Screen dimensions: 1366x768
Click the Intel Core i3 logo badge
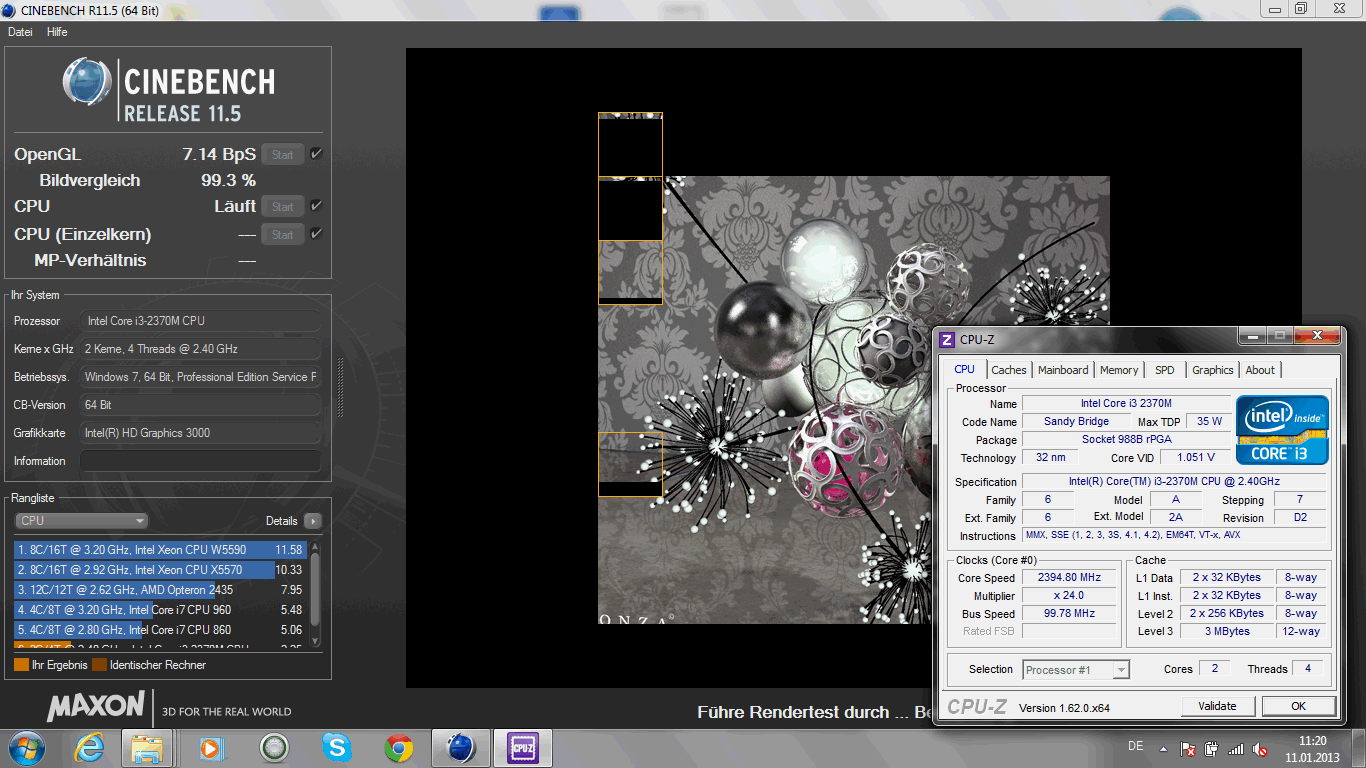1282,430
